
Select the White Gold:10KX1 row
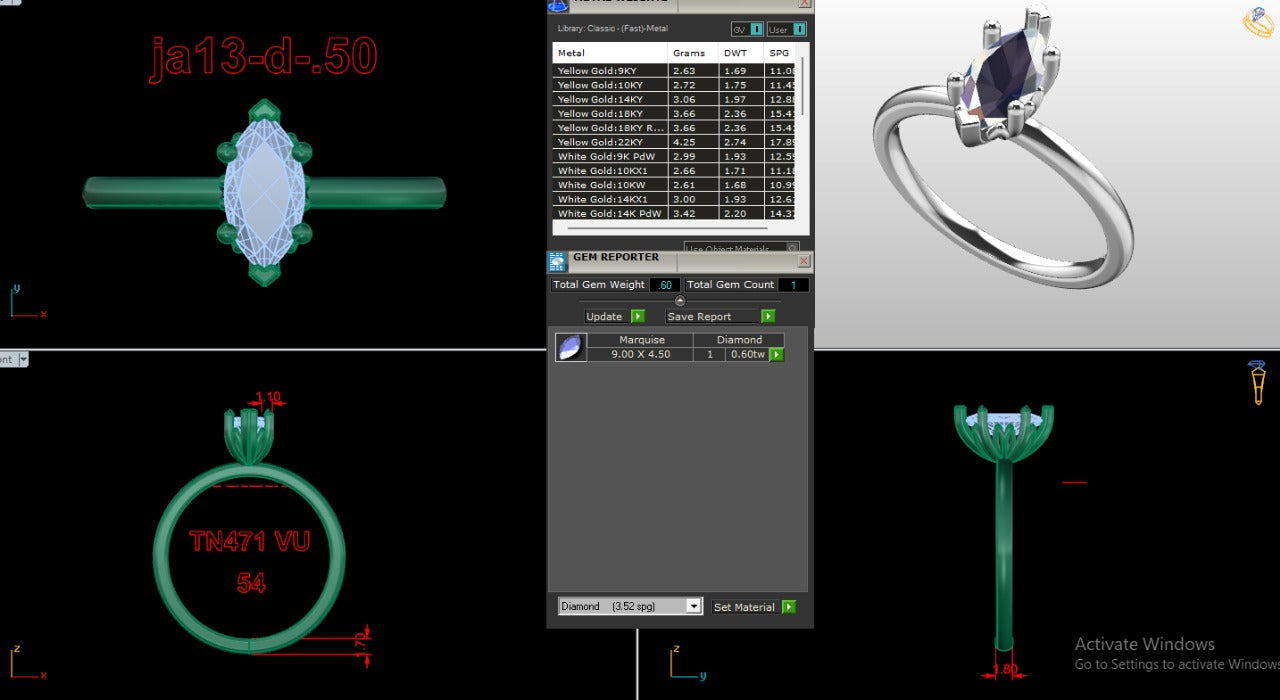tap(674, 171)
